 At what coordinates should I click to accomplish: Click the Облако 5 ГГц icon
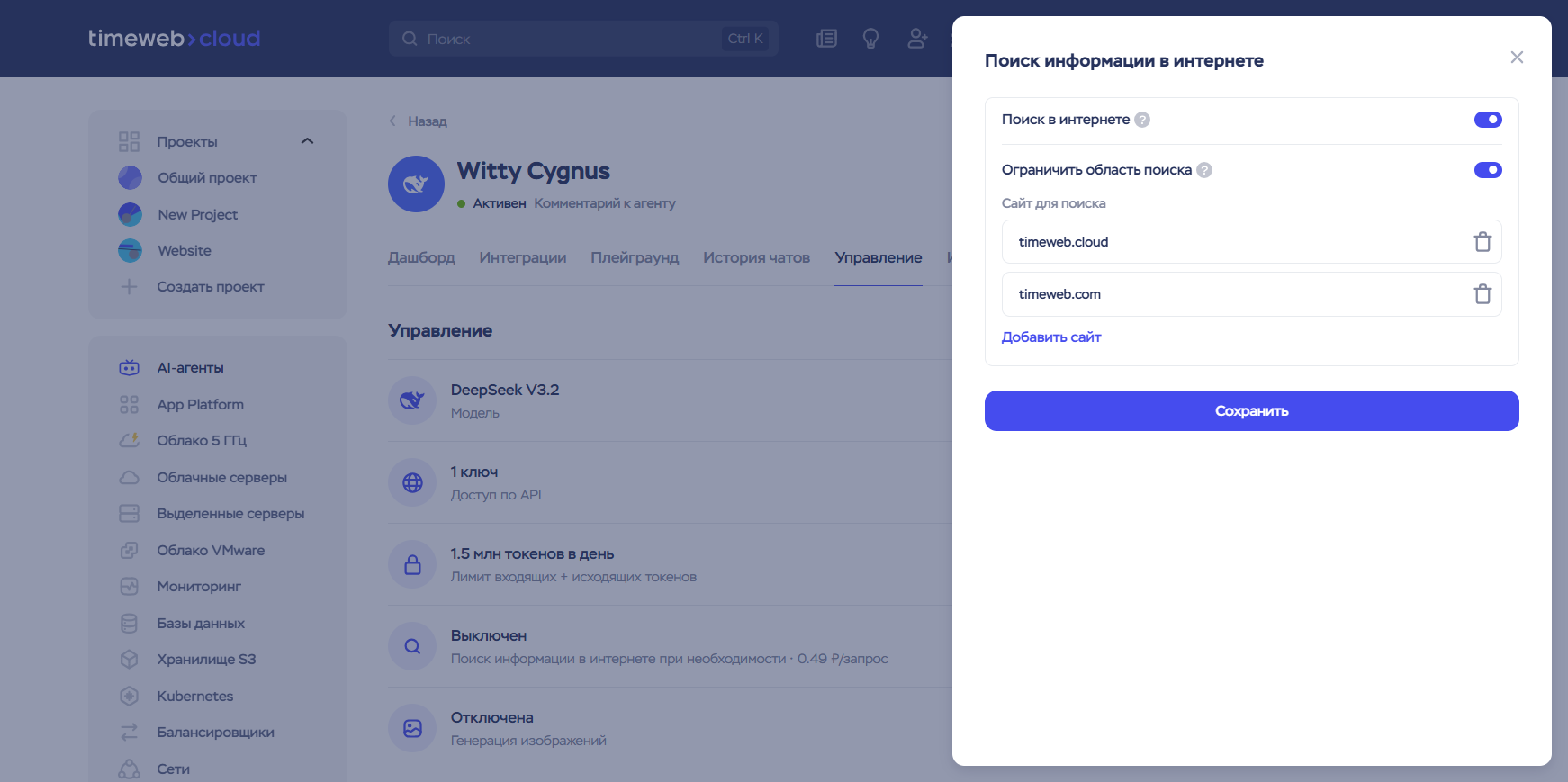[129, 440]
